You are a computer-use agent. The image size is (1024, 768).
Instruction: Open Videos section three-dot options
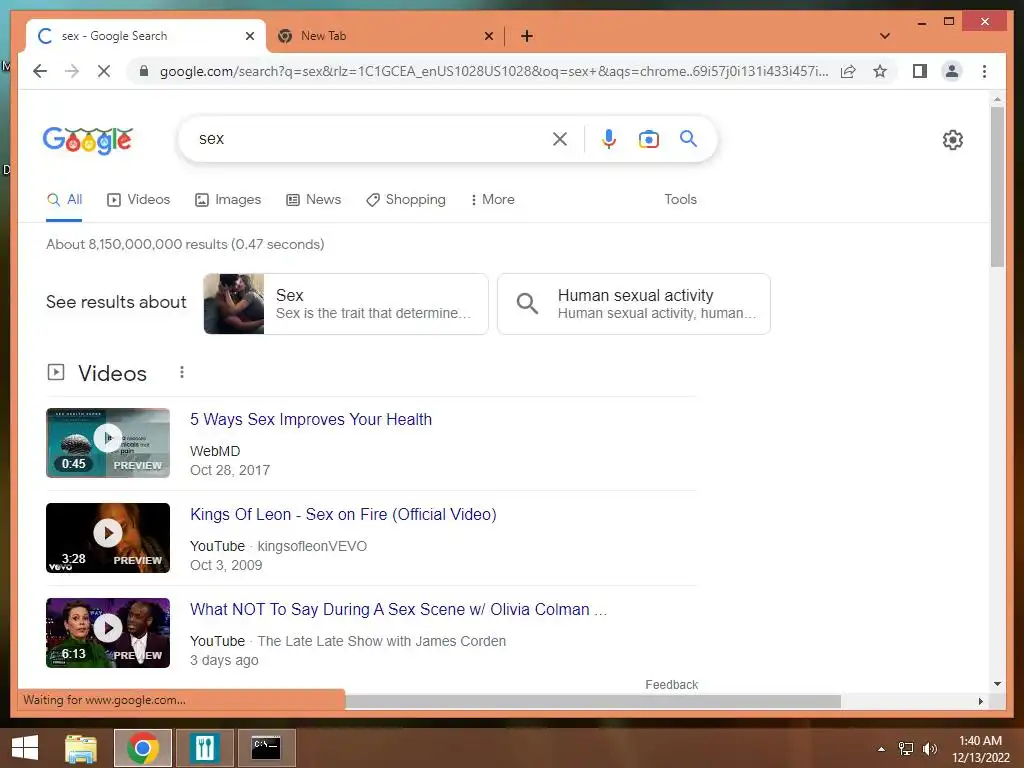(x=182, y=372)
